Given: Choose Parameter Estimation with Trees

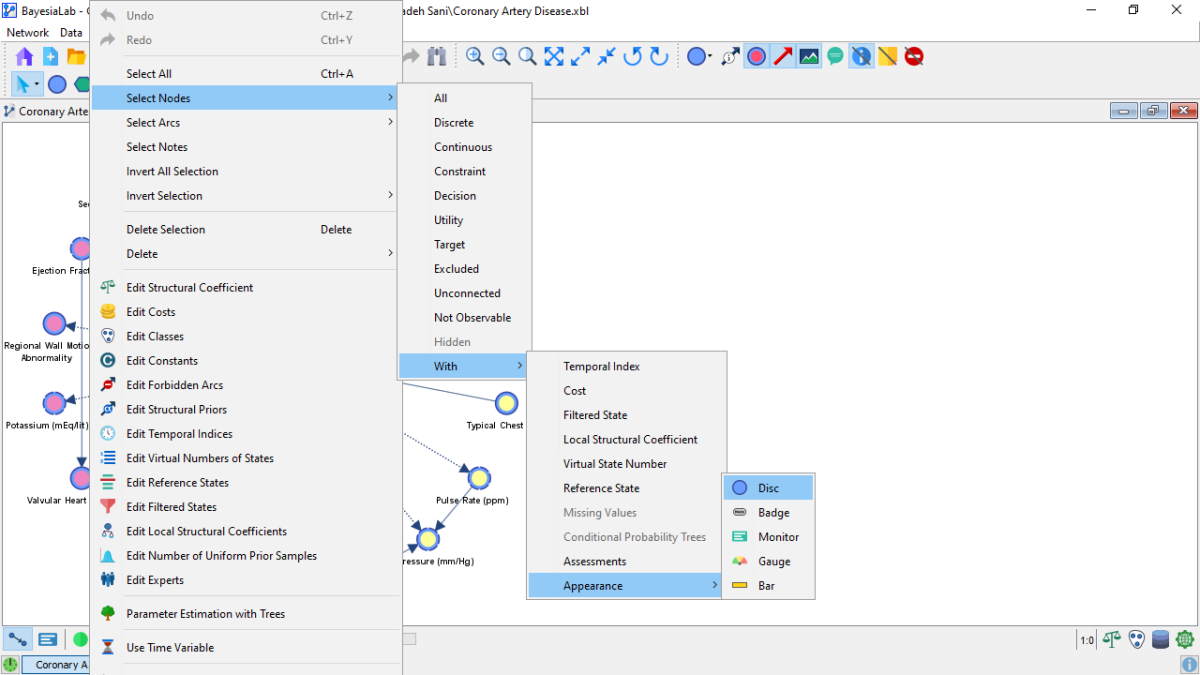Looking at the screenshot, I should (246, 614).
